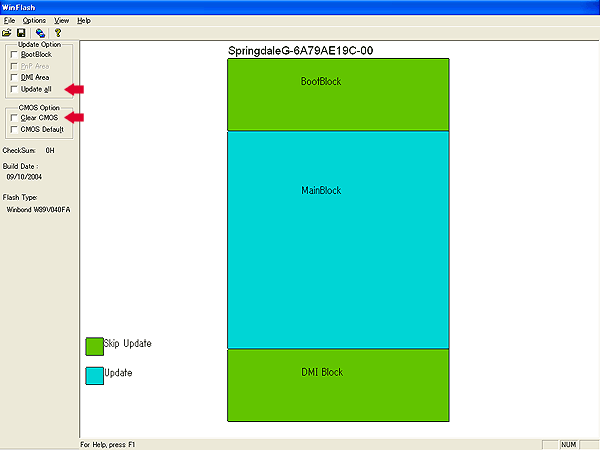Open the Options menu
The height and width of the screenshot is (450, 600).
tap(34, 20)
